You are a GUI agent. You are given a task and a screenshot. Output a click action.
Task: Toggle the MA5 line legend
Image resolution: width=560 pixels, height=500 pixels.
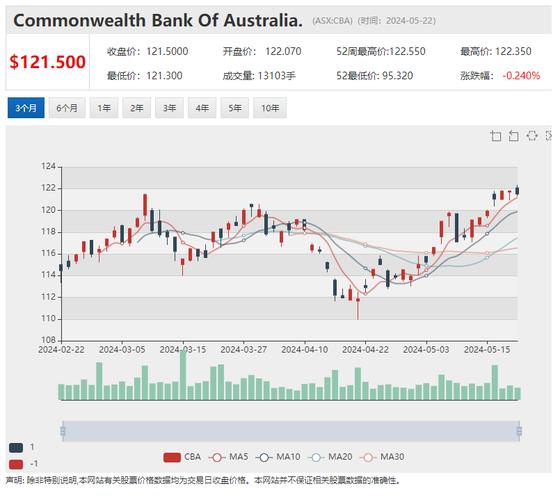click(228, 457)
